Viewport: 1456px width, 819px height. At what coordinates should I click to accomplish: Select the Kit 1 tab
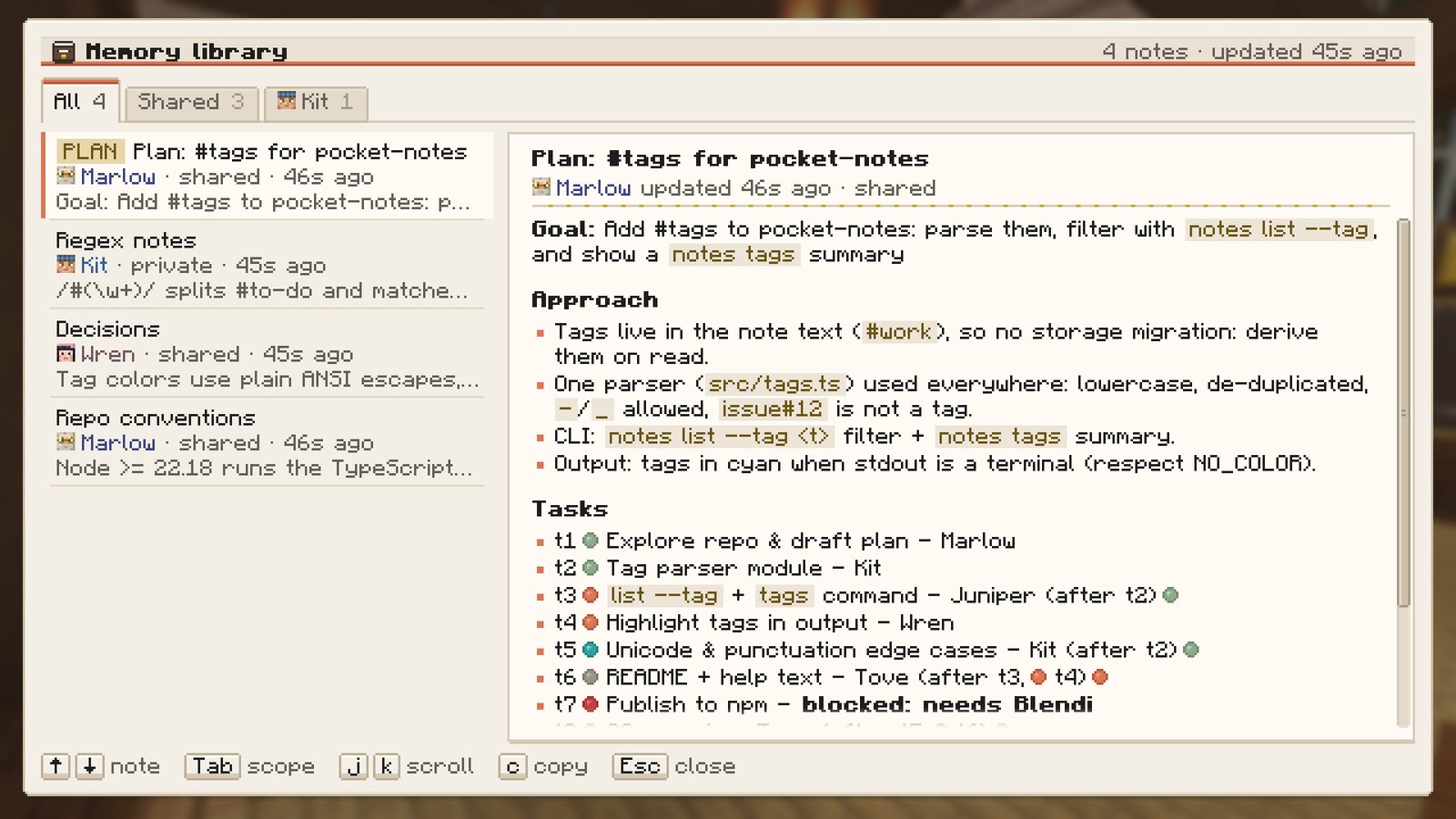[x=315, y=103]
